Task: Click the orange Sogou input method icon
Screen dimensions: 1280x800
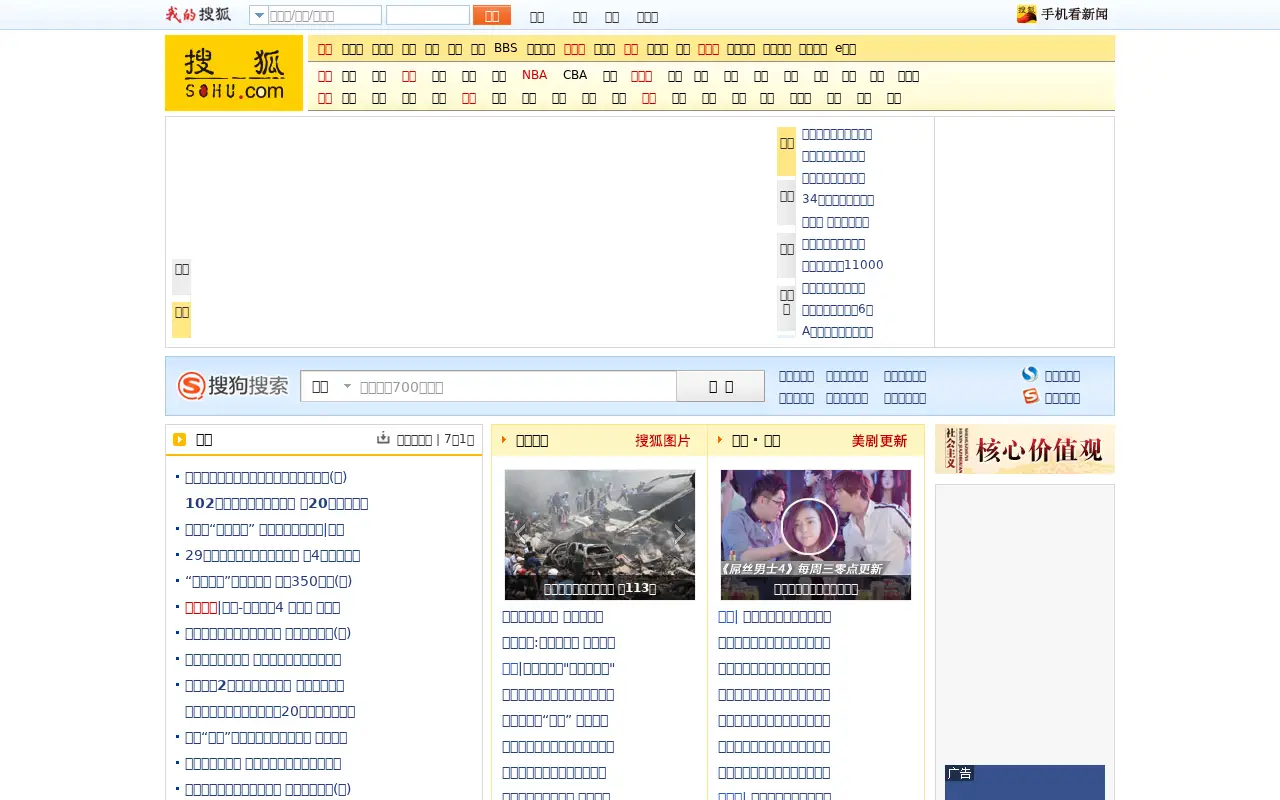Action: (1030, 396)
